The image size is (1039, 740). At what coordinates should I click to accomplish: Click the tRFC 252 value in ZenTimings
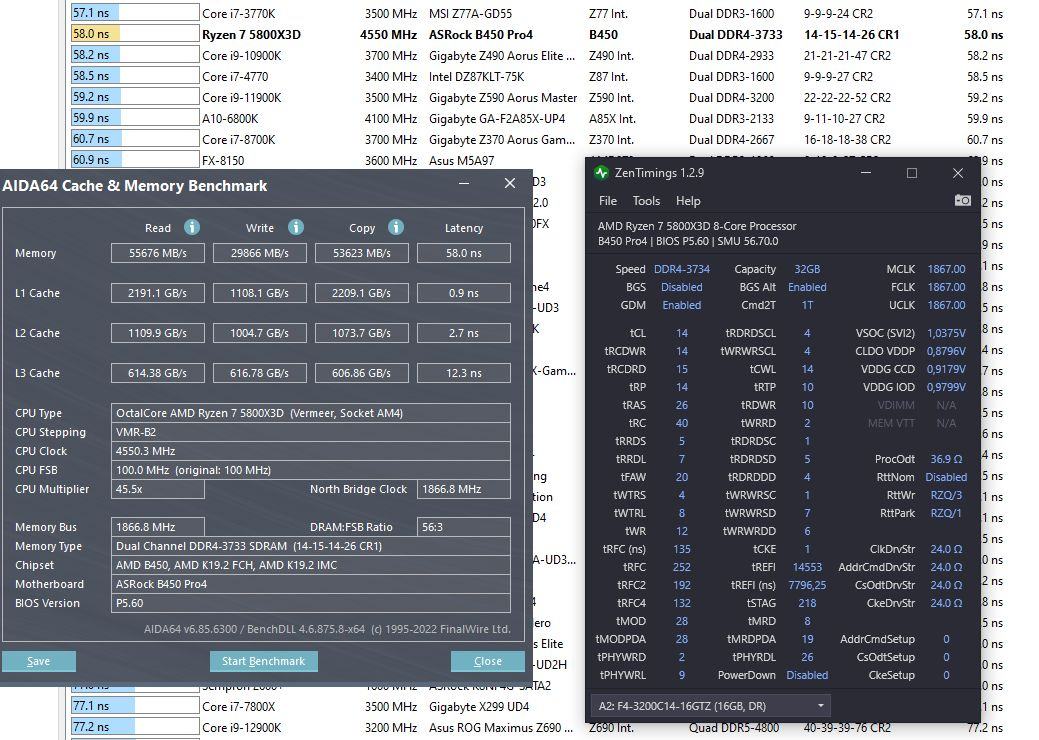682,567
